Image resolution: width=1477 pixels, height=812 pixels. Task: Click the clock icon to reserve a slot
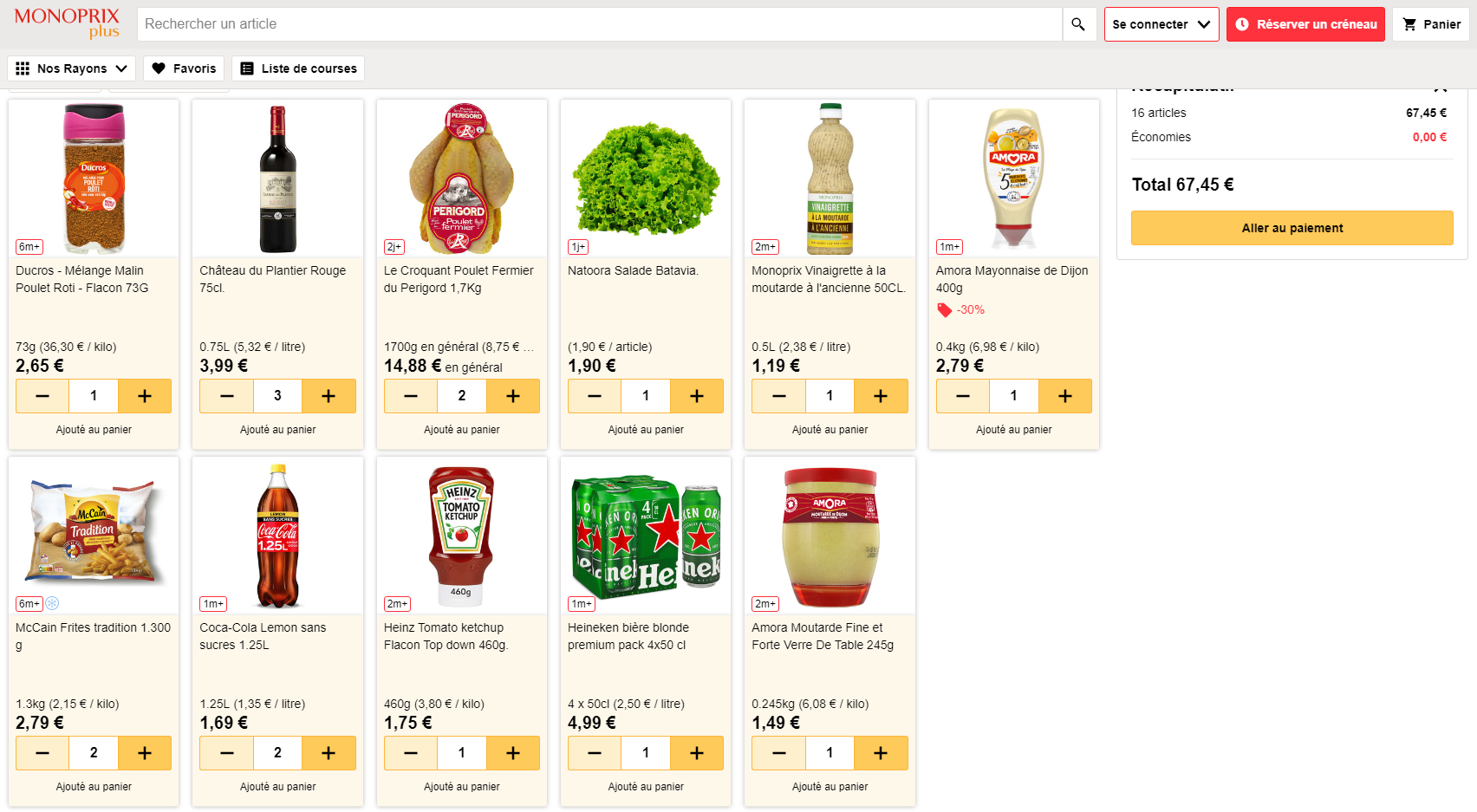(1242, 24)
